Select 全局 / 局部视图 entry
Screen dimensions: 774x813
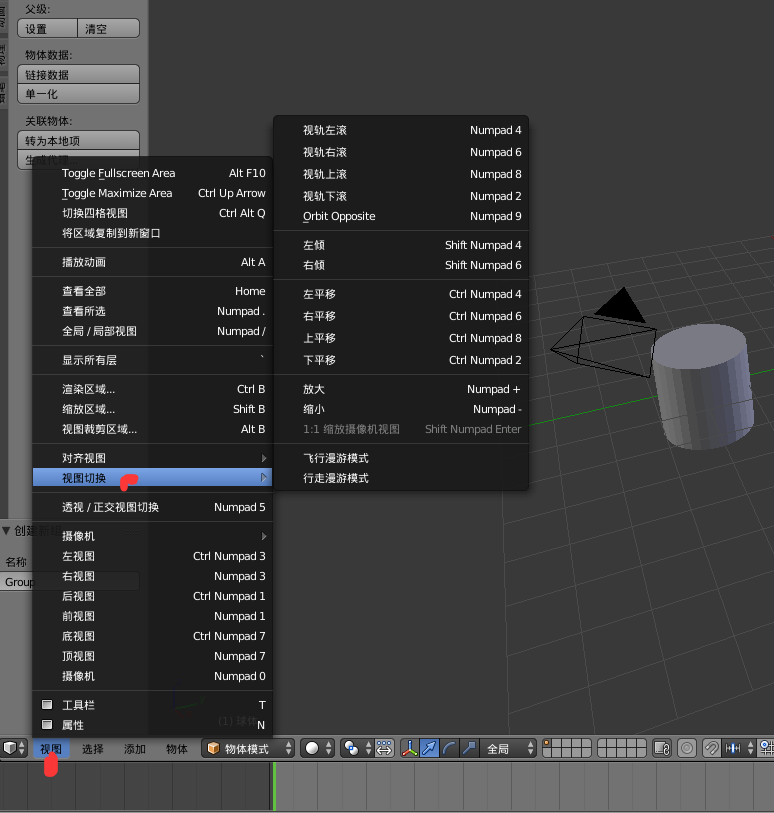[x=152, y=331]
